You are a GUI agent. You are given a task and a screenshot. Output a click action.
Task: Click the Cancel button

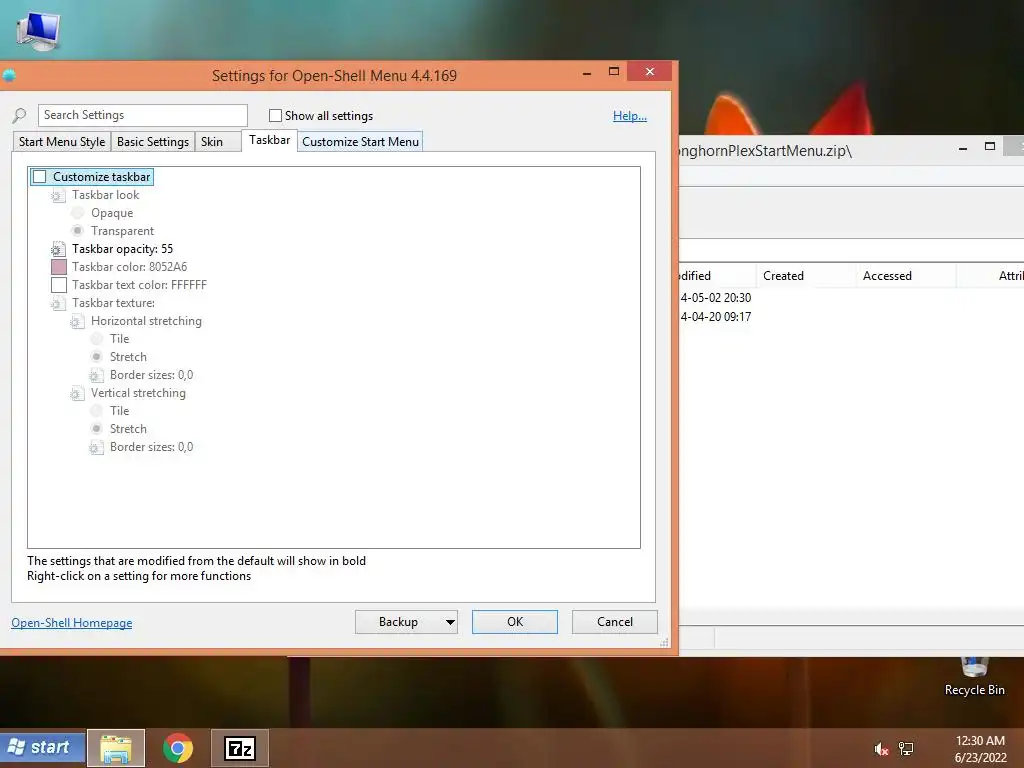[615, 622]
